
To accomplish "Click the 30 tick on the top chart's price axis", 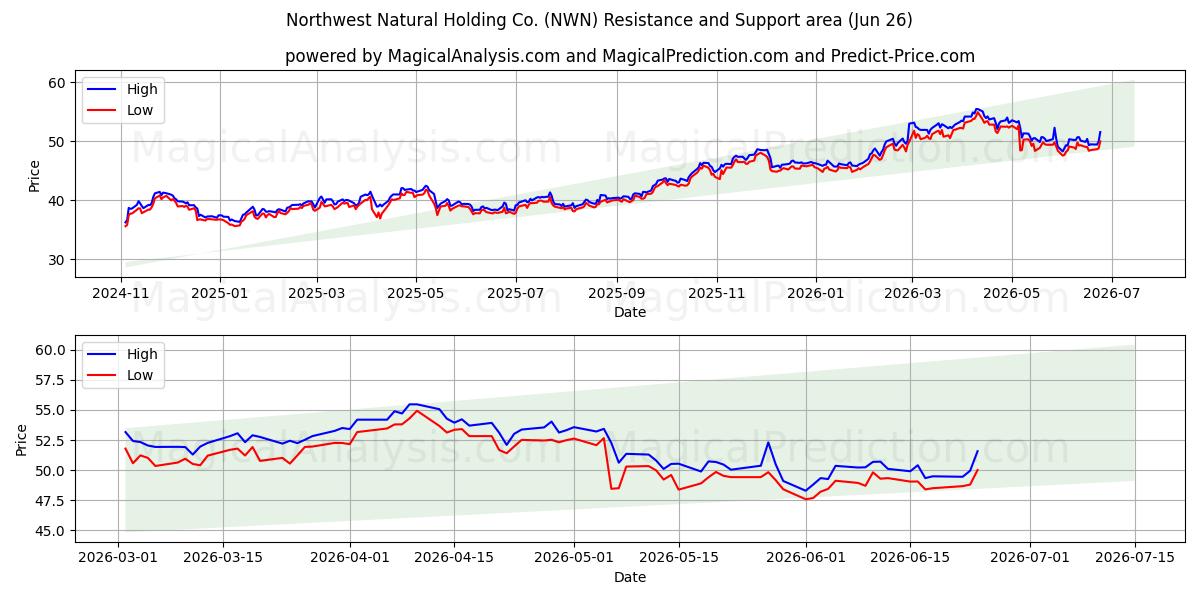I will [56, 260].
